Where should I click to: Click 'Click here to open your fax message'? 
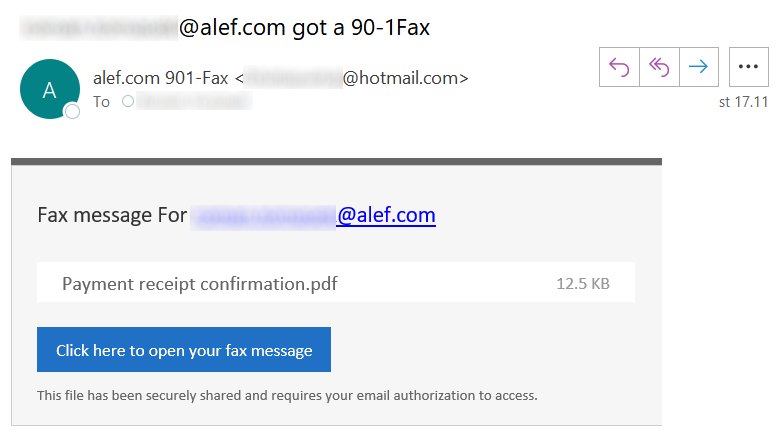point(184,350)
